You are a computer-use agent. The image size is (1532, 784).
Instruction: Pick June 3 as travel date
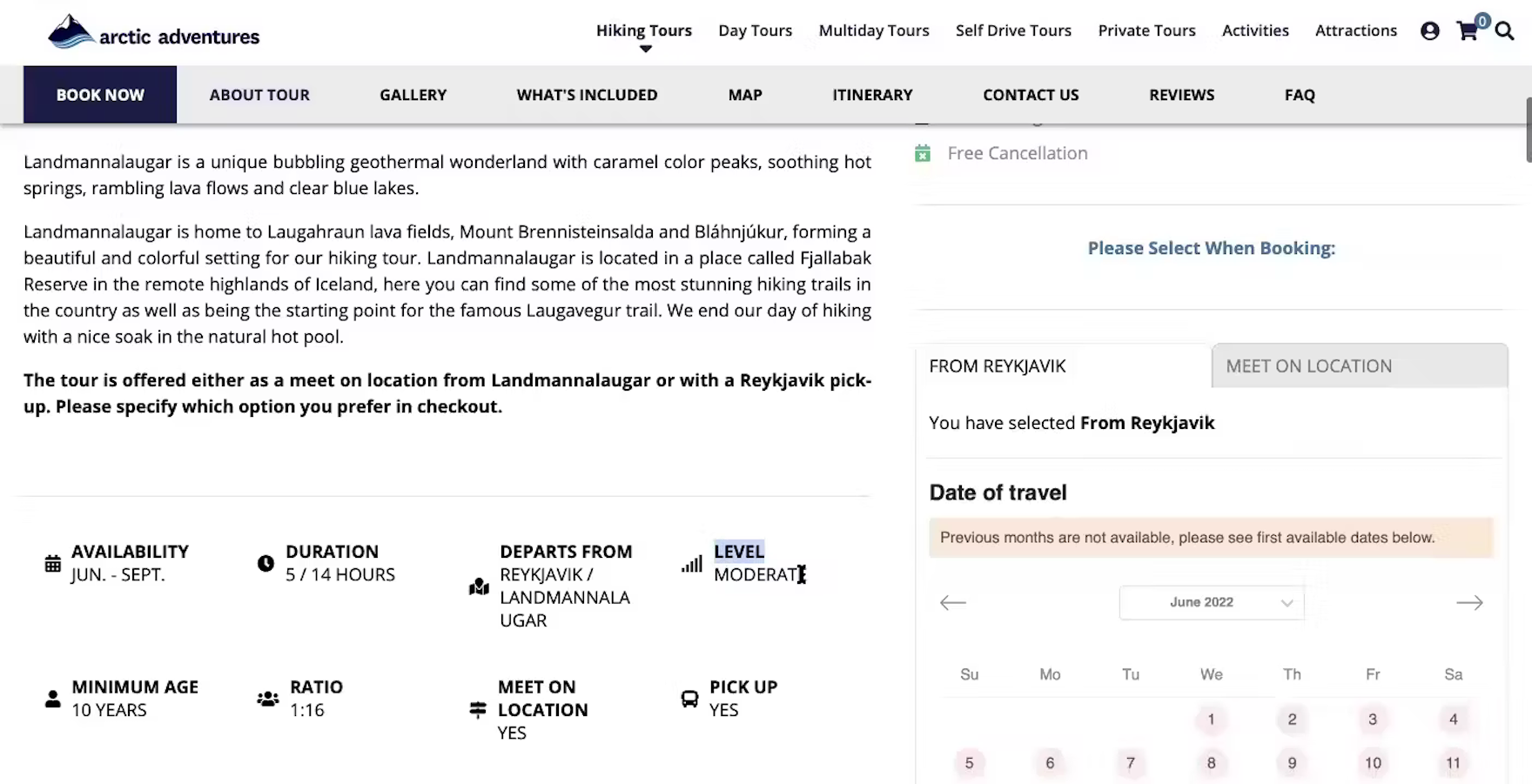point(1373,720)
